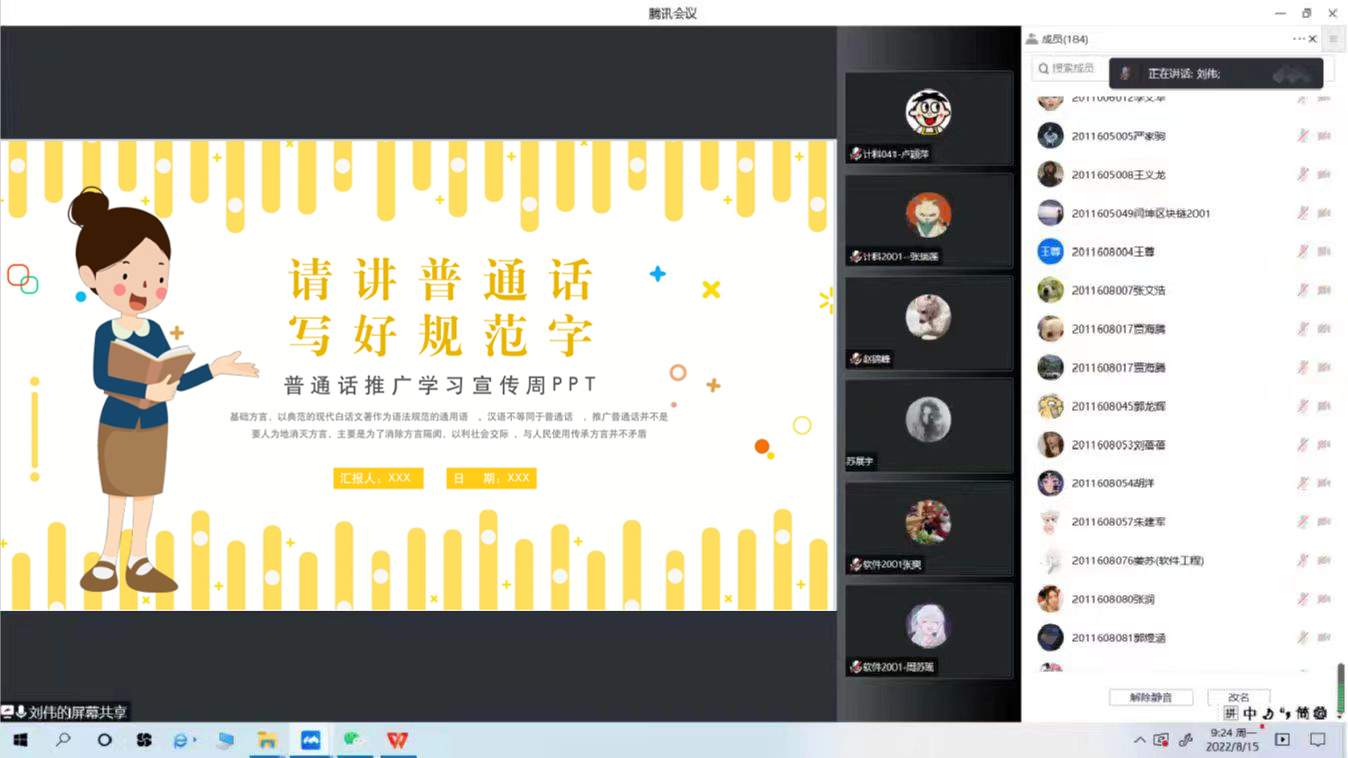Open the Windows Start menu
The image size is (1348, 758).
coord(20,740)
